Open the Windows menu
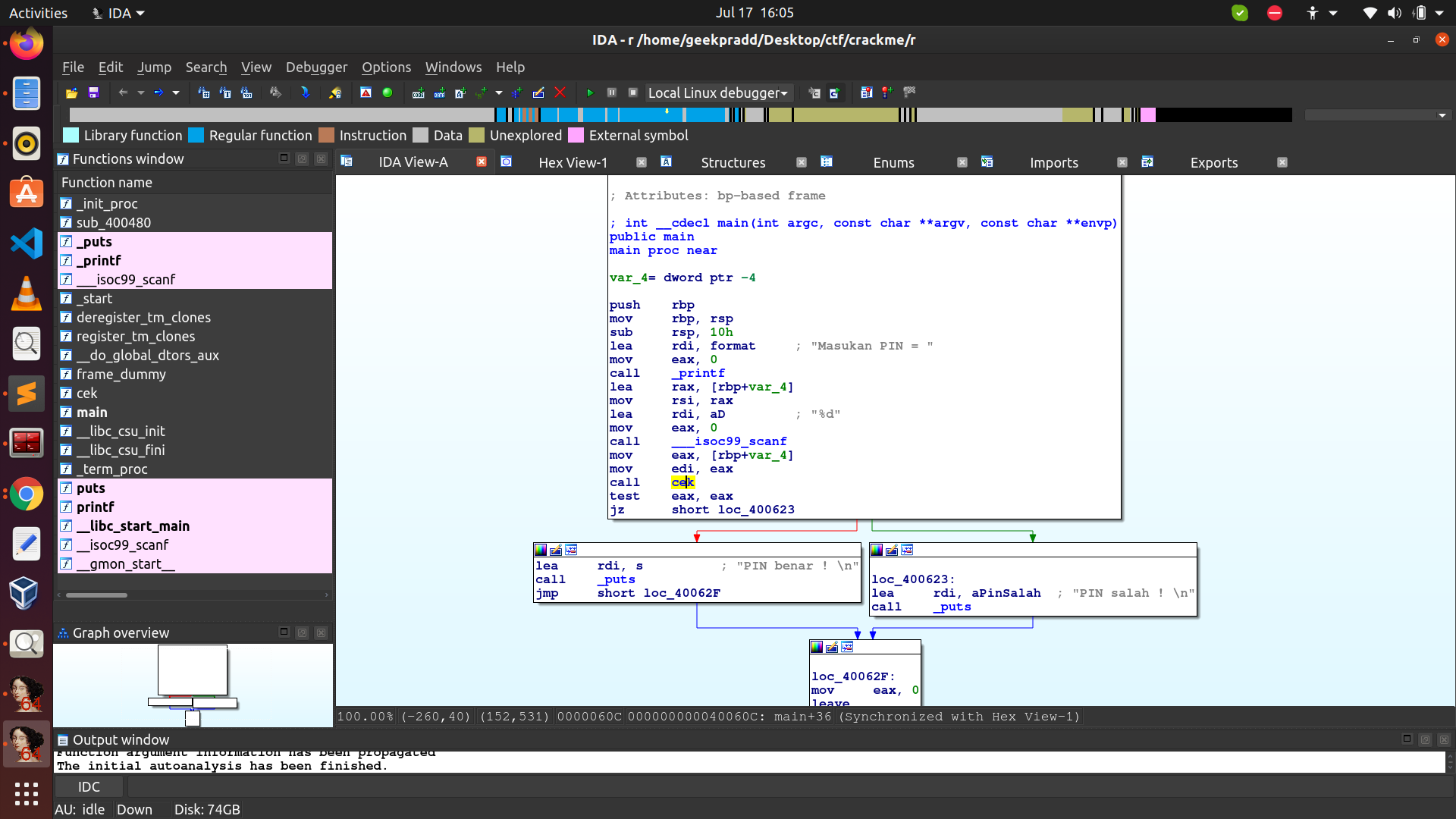 click(453, 67)
